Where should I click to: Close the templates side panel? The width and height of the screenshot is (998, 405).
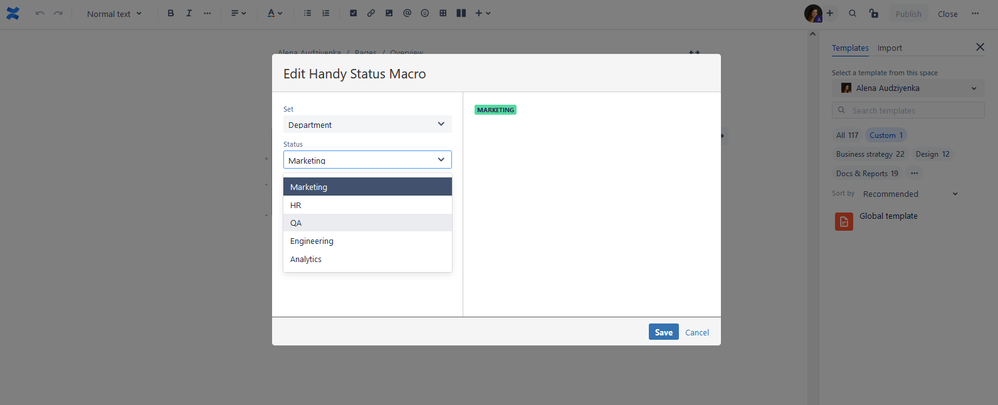(x=980, y=47)
